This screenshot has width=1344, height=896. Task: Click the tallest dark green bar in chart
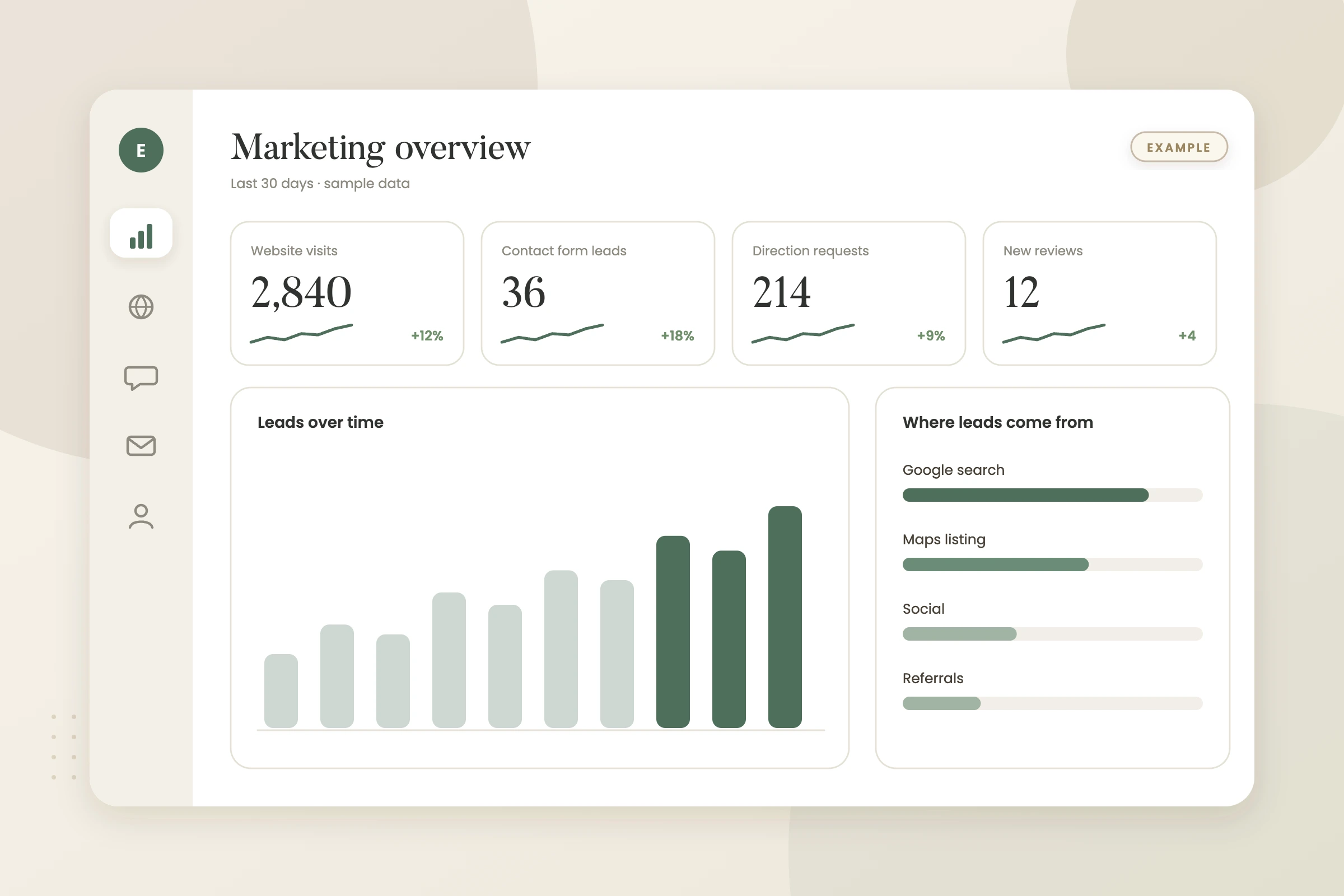tap(785, 617)
